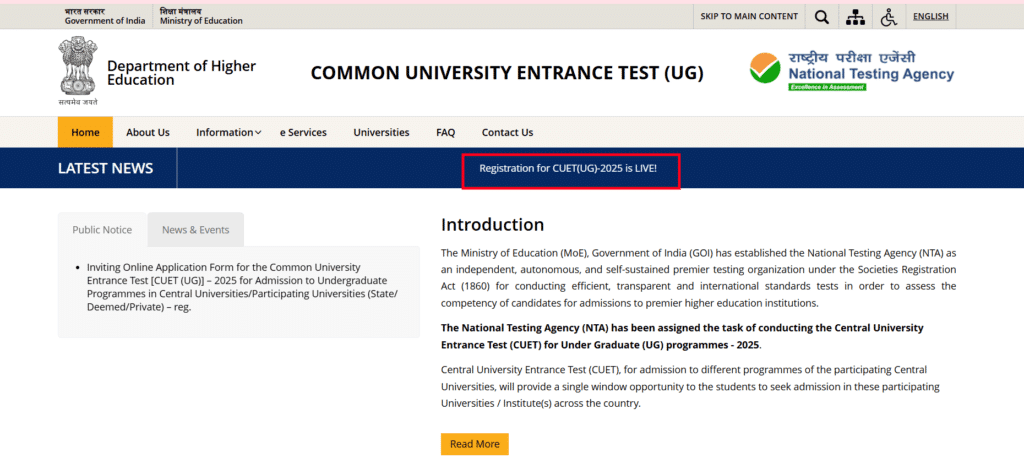Open the Registration for CUET(UG)-2025 is LIVE news

pos(568,169)
